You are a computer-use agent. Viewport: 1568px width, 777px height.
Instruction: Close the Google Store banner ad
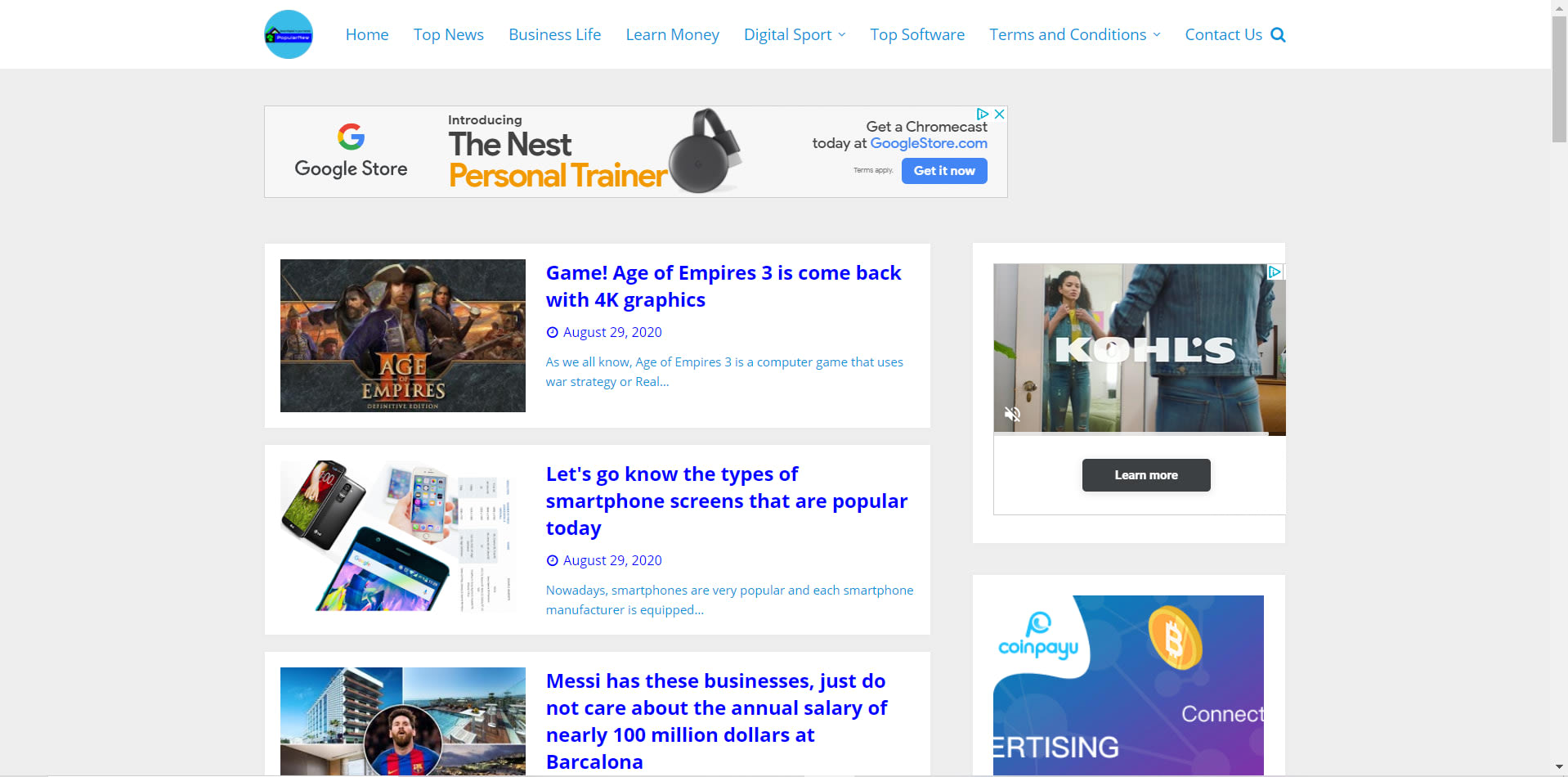tap(999, 114)
